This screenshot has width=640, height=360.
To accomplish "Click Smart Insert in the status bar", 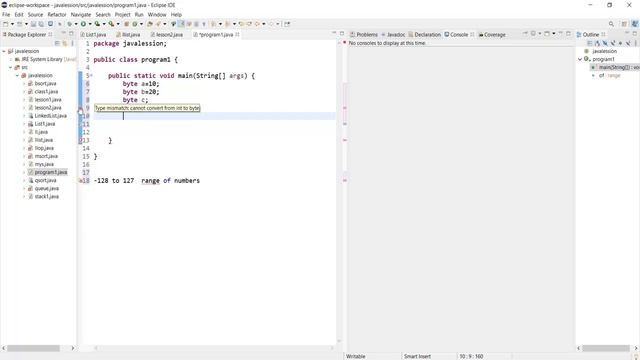I will 417,356.
